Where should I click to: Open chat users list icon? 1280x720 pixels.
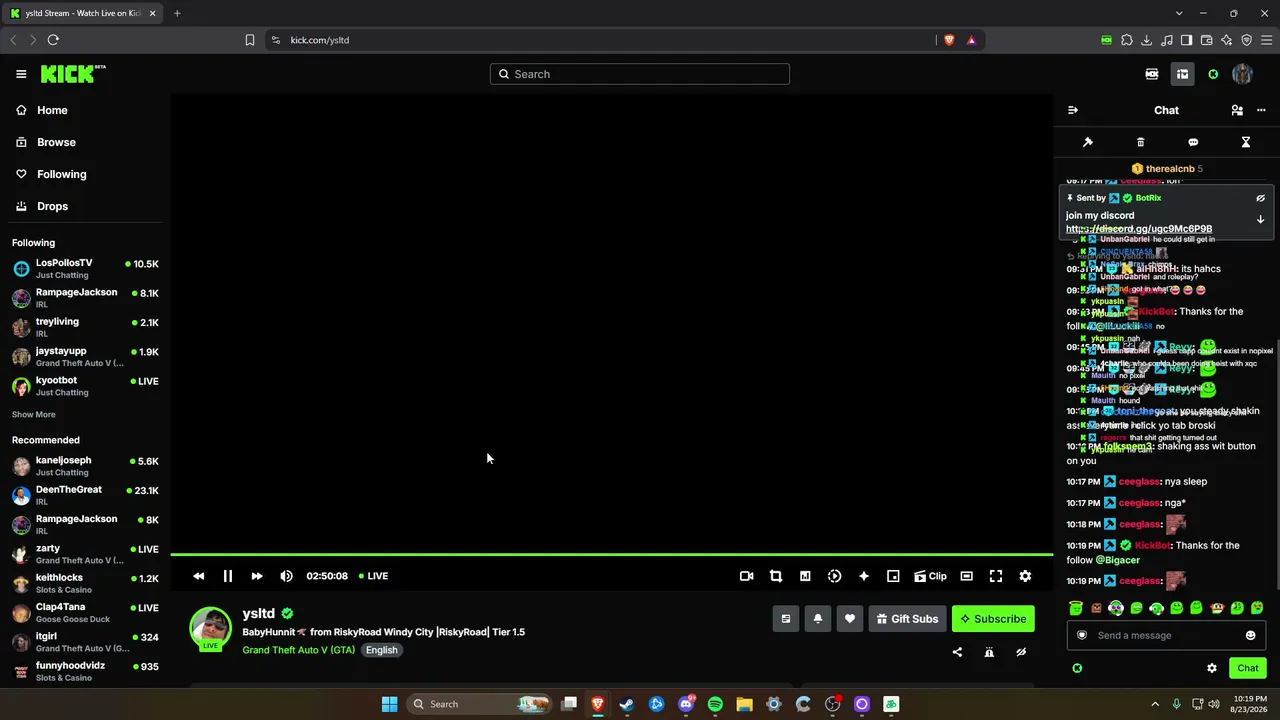[x=1237, y=110]
